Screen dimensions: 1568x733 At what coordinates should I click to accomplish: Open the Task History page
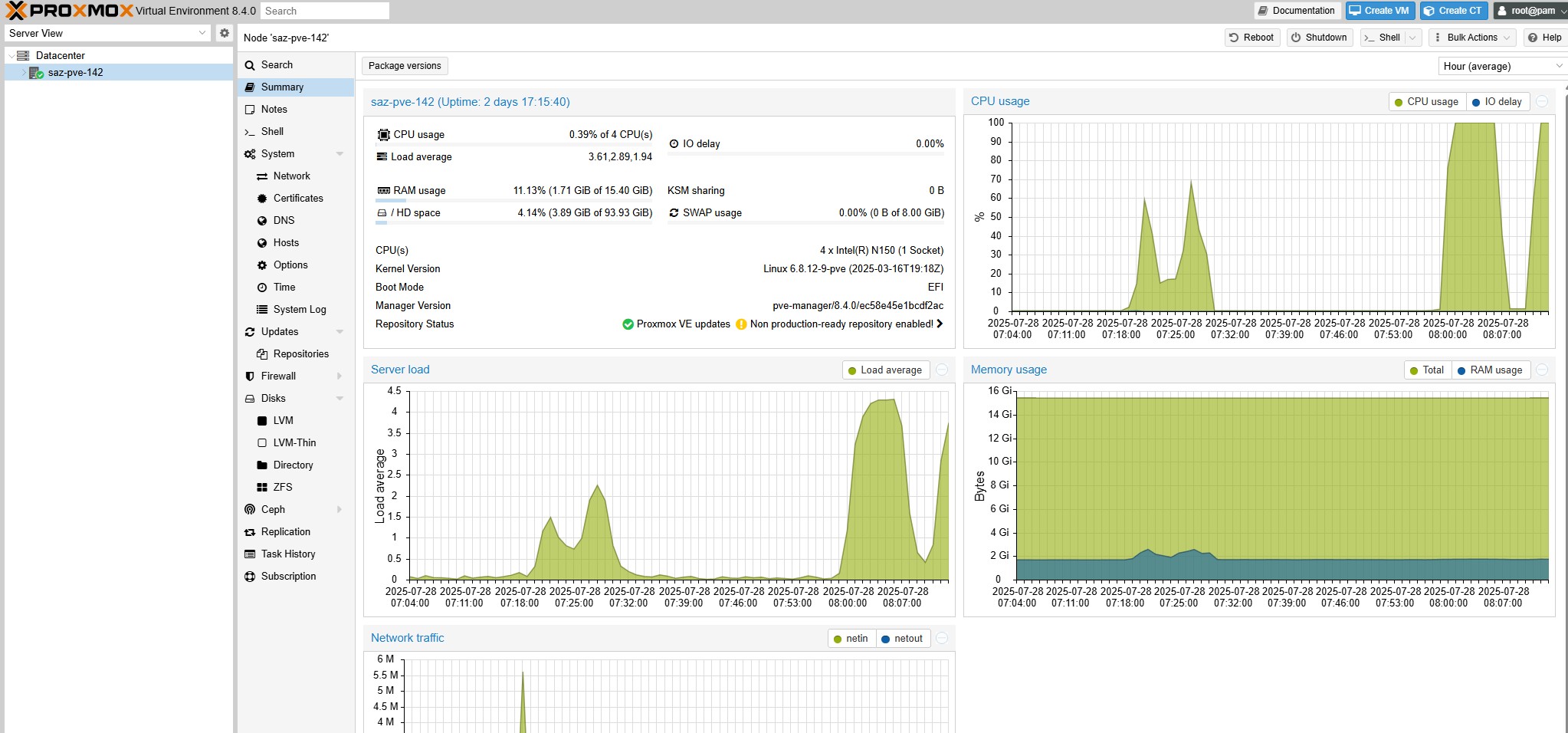coord(288,554)
